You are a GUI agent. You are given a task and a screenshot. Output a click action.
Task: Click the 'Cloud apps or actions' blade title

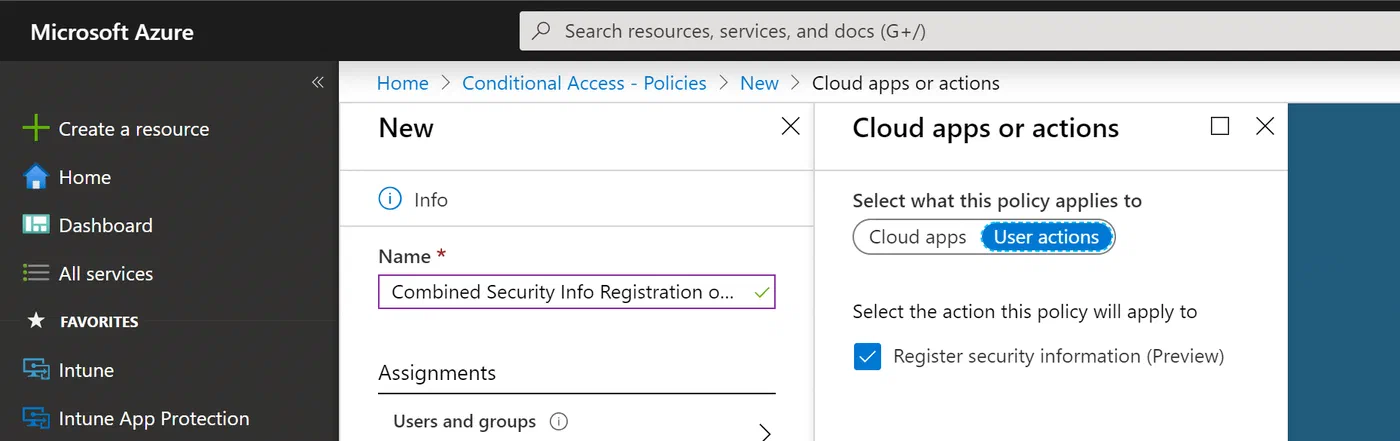point(985,128)
